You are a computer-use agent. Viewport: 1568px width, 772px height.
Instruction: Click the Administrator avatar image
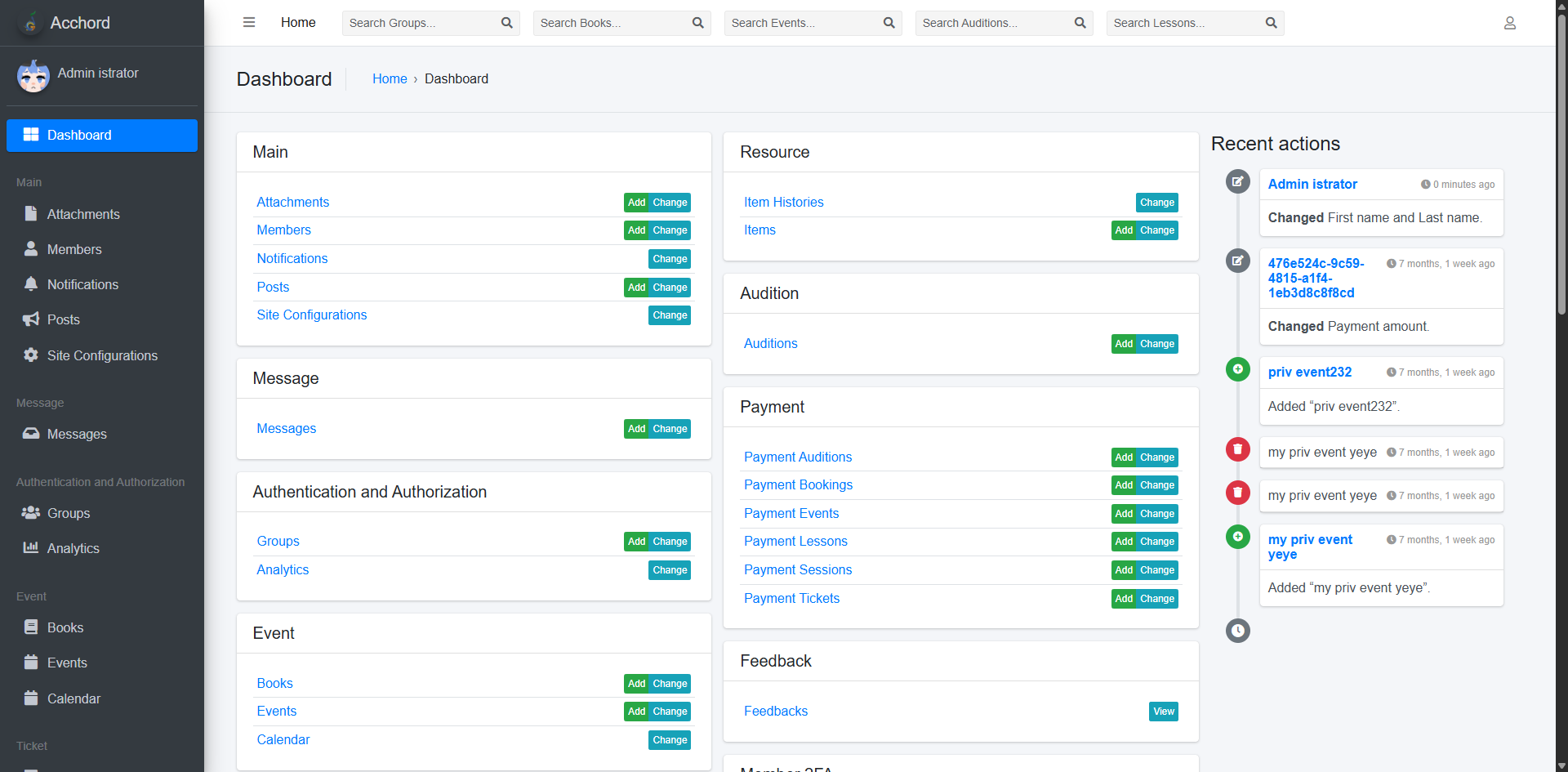(x=33, y=76)
